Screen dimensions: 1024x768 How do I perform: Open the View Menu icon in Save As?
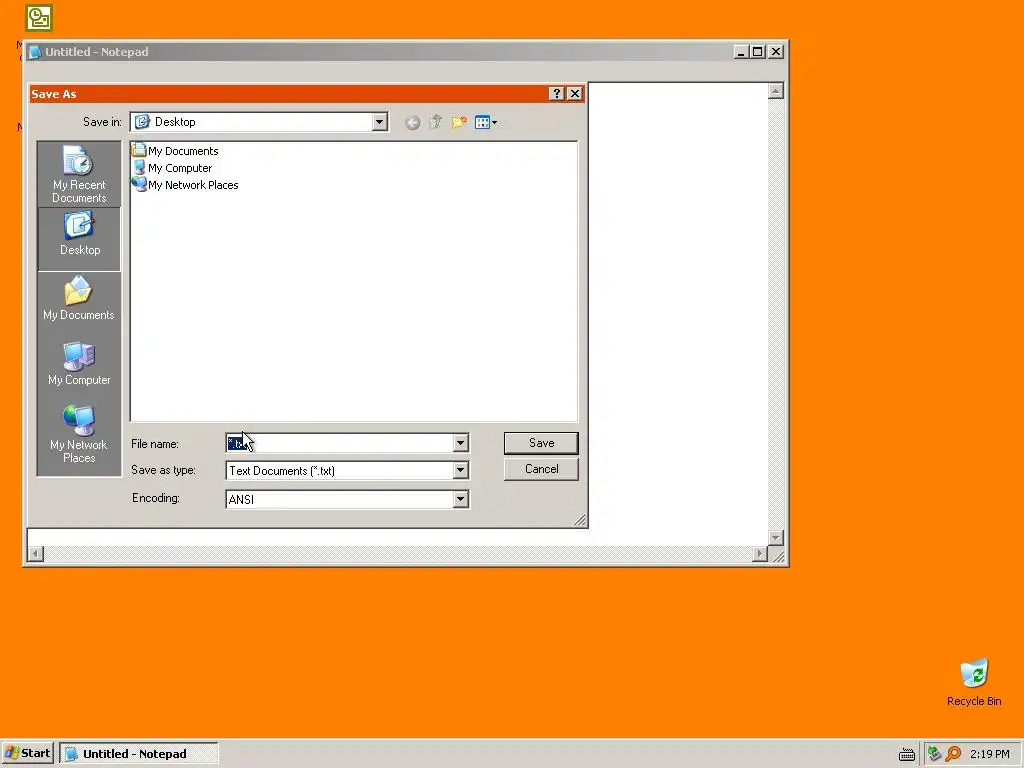point(486,122)
